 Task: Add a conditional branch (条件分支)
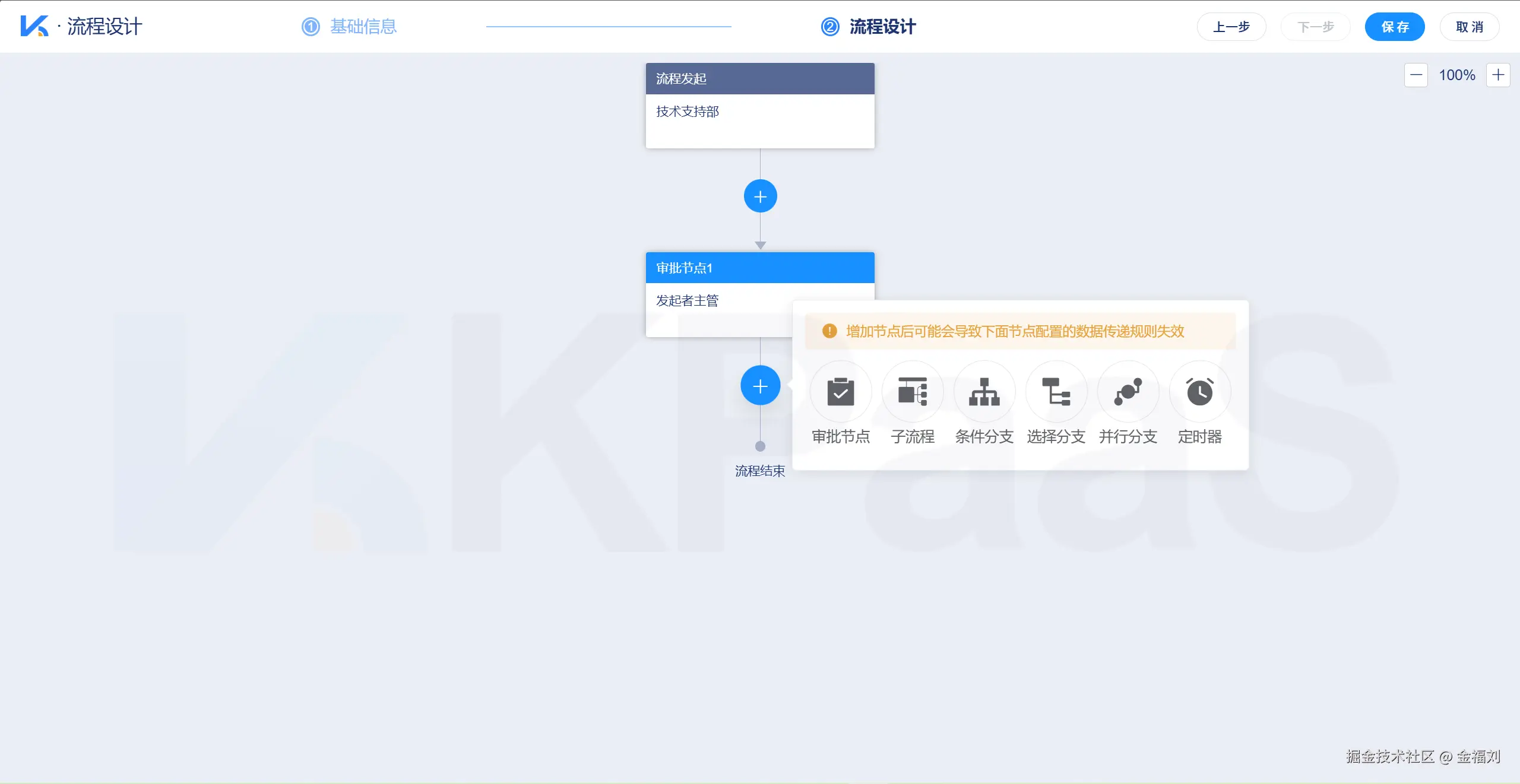(x=984, y=392)
